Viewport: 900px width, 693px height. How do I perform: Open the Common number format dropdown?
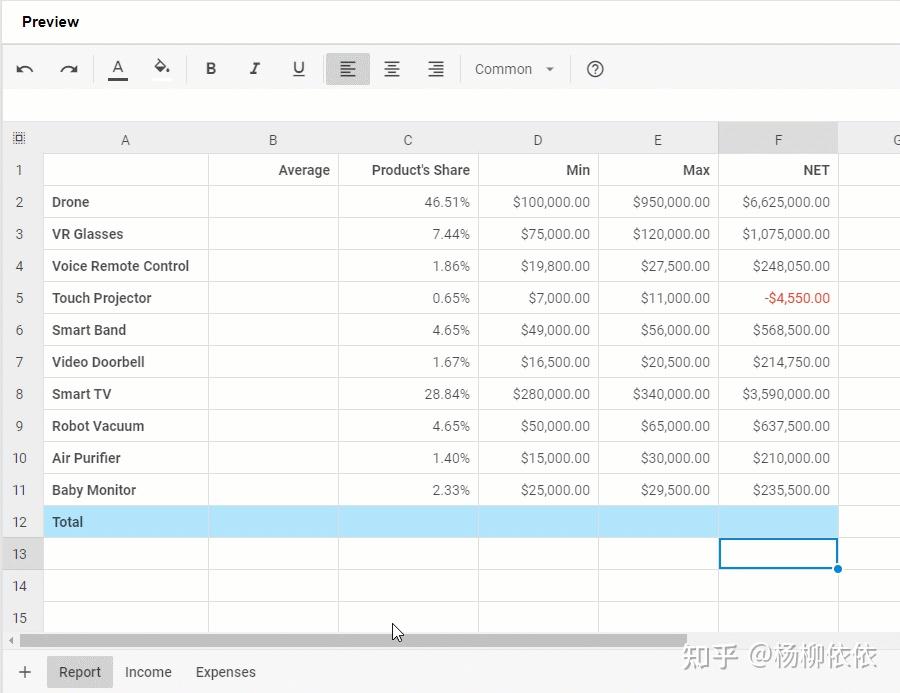pyautogui.click(x=513, y=68)
